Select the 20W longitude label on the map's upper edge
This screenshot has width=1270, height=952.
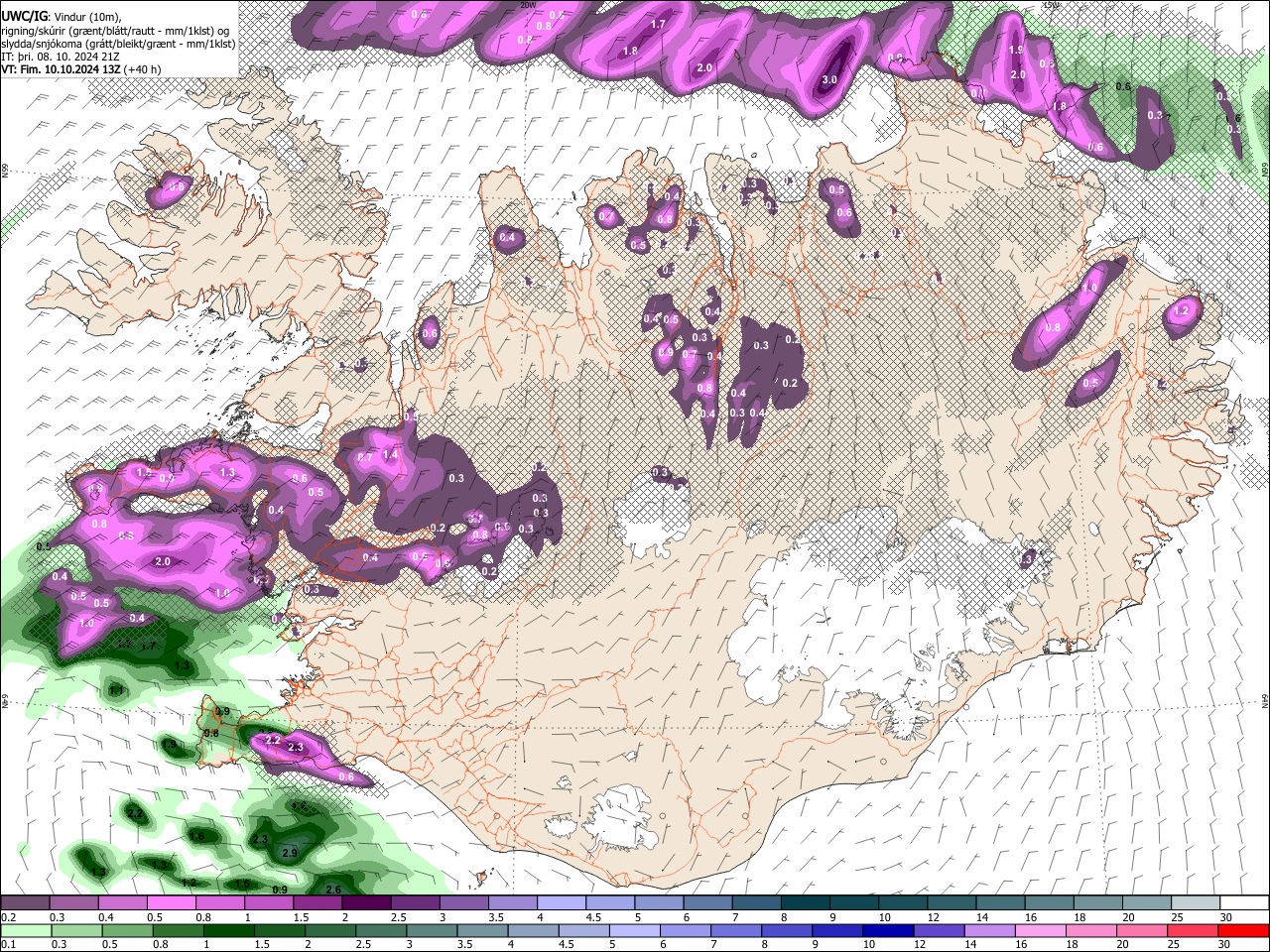click(528, 5)
